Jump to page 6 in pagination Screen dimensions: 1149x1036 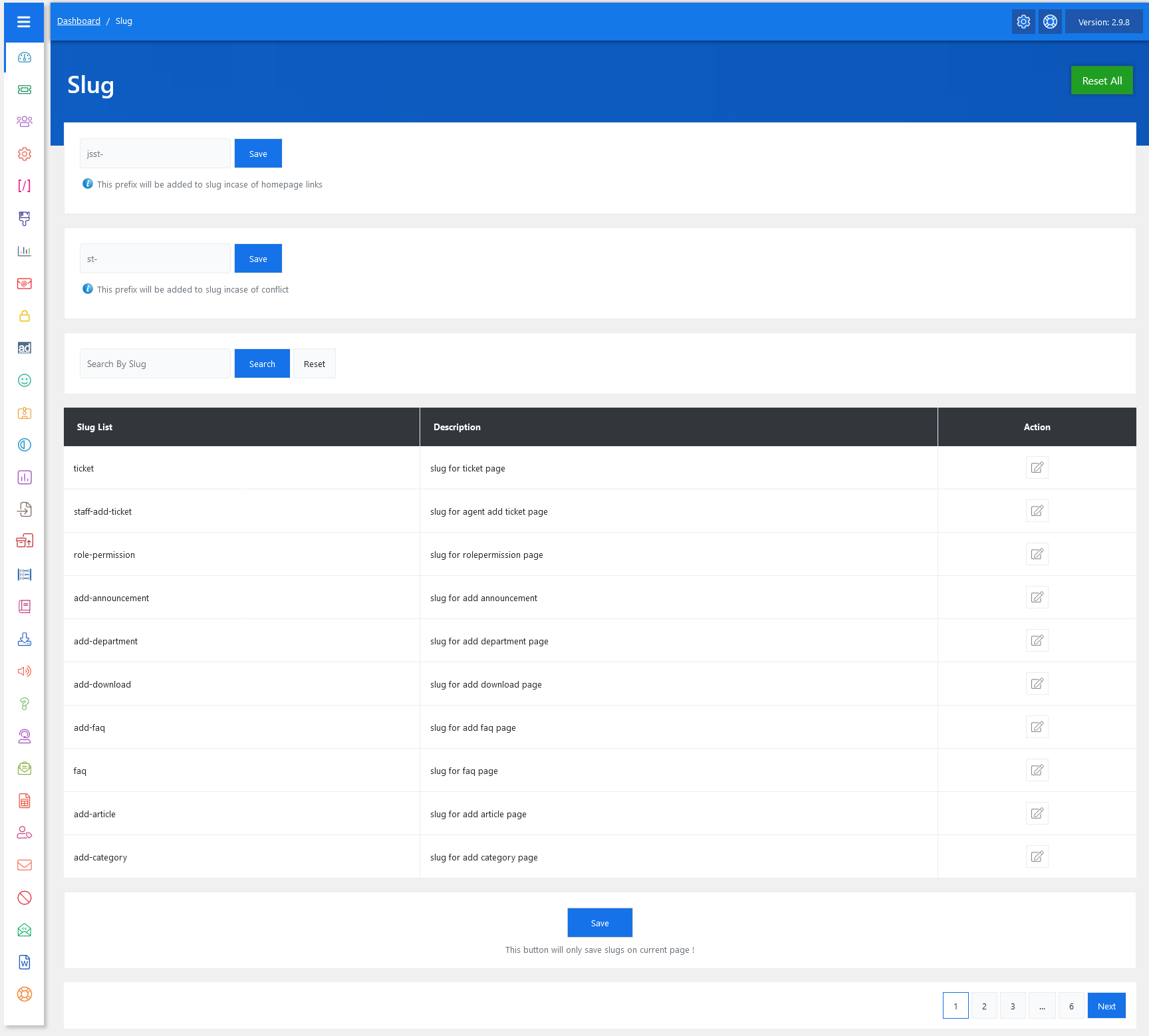pyautogui.click(x=1071, y=1006)
